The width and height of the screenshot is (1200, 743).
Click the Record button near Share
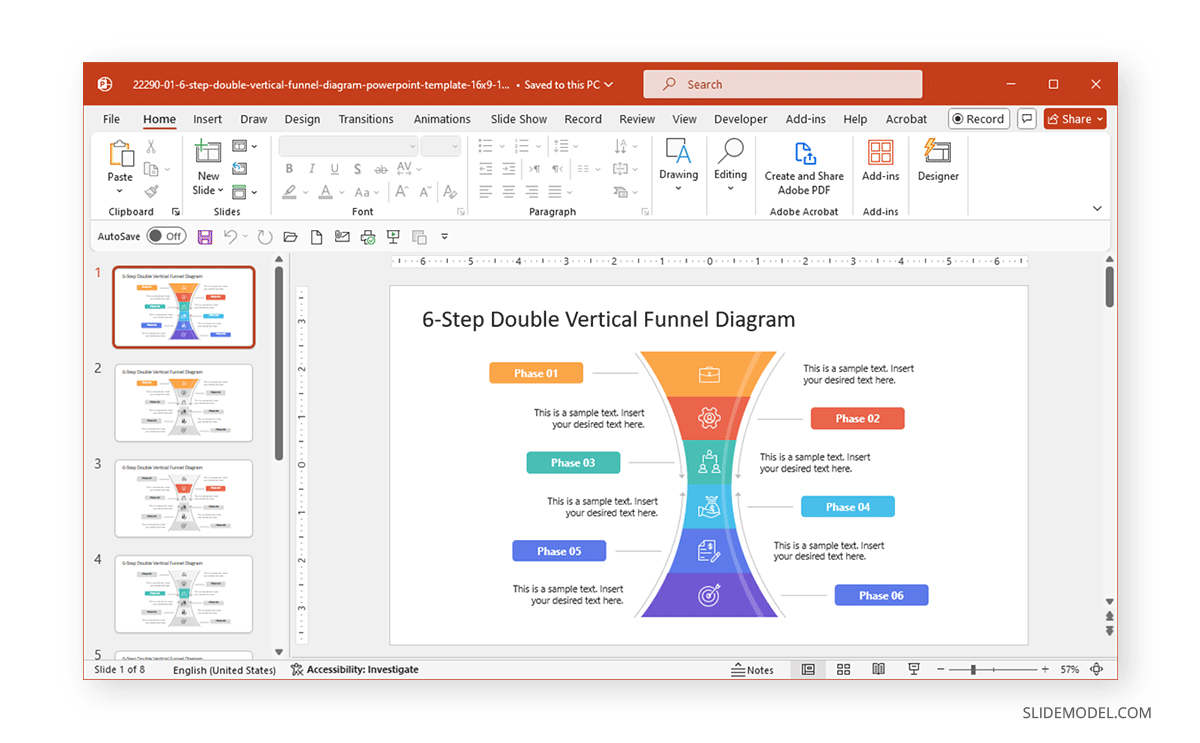click(x=978, y=119)
